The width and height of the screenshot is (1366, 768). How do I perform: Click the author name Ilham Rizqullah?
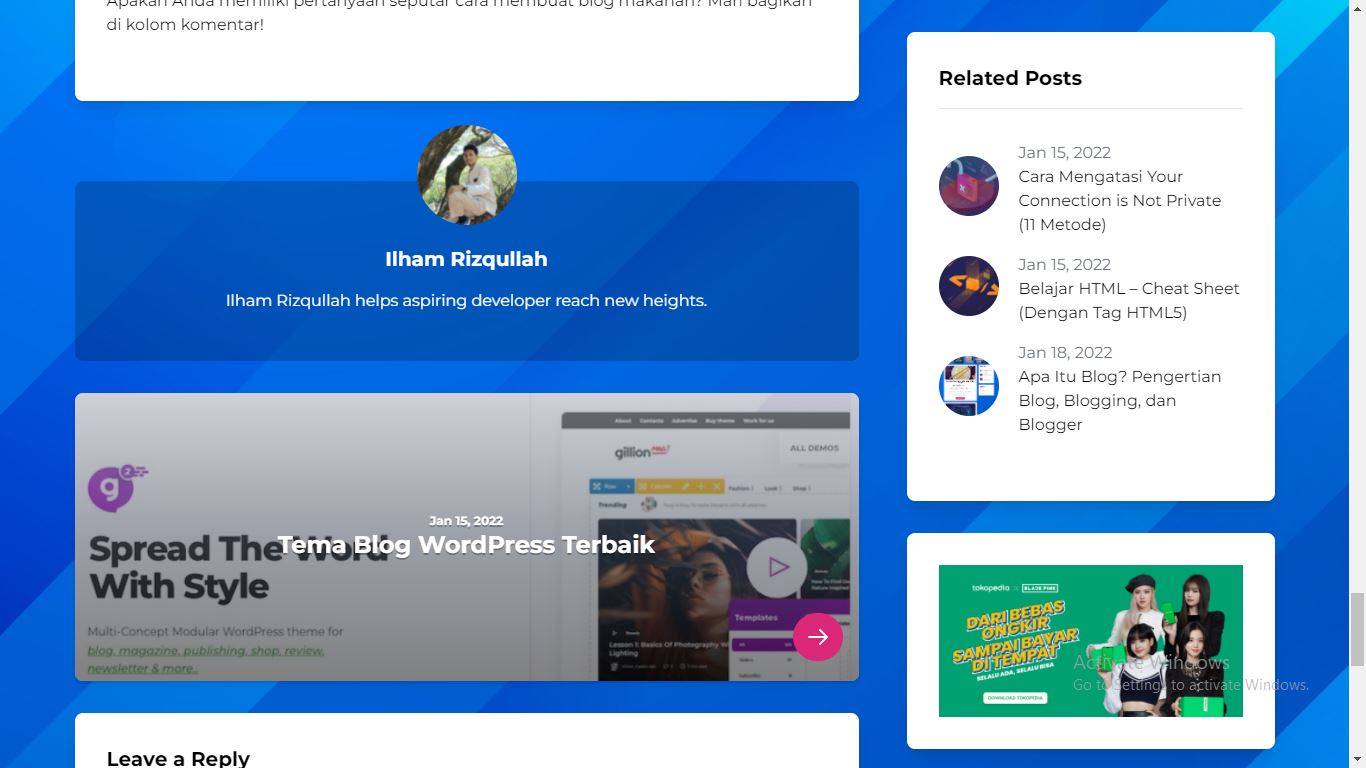pos(466,259)
